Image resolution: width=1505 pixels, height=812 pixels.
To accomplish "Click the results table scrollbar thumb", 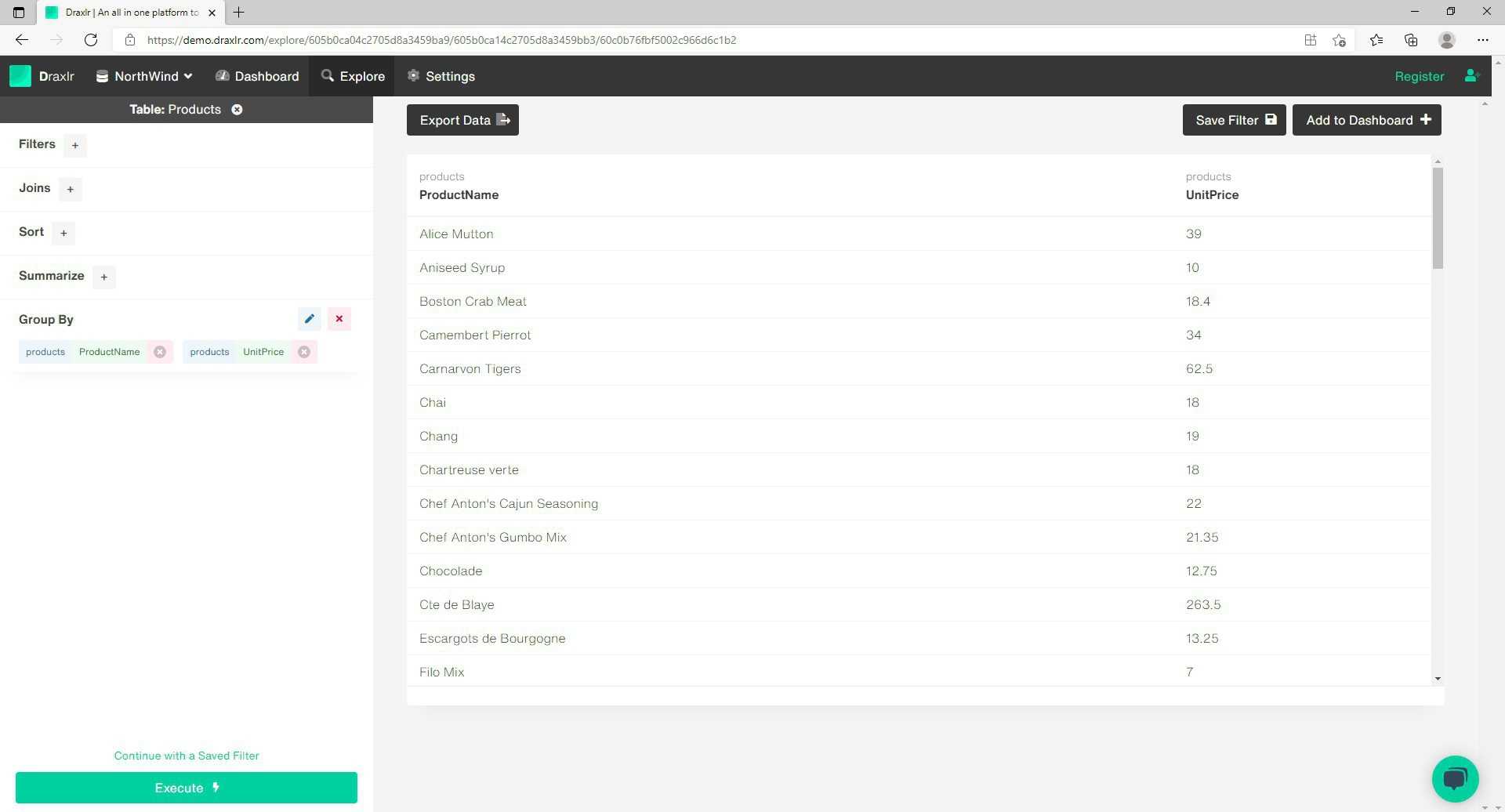I will click(1438, 218).
